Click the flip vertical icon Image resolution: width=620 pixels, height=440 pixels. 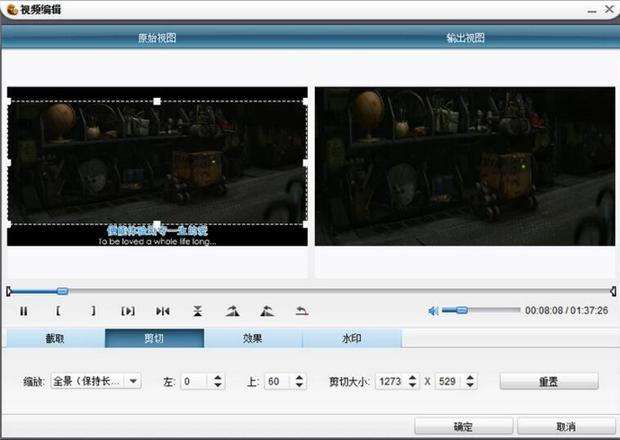[198, 312]
